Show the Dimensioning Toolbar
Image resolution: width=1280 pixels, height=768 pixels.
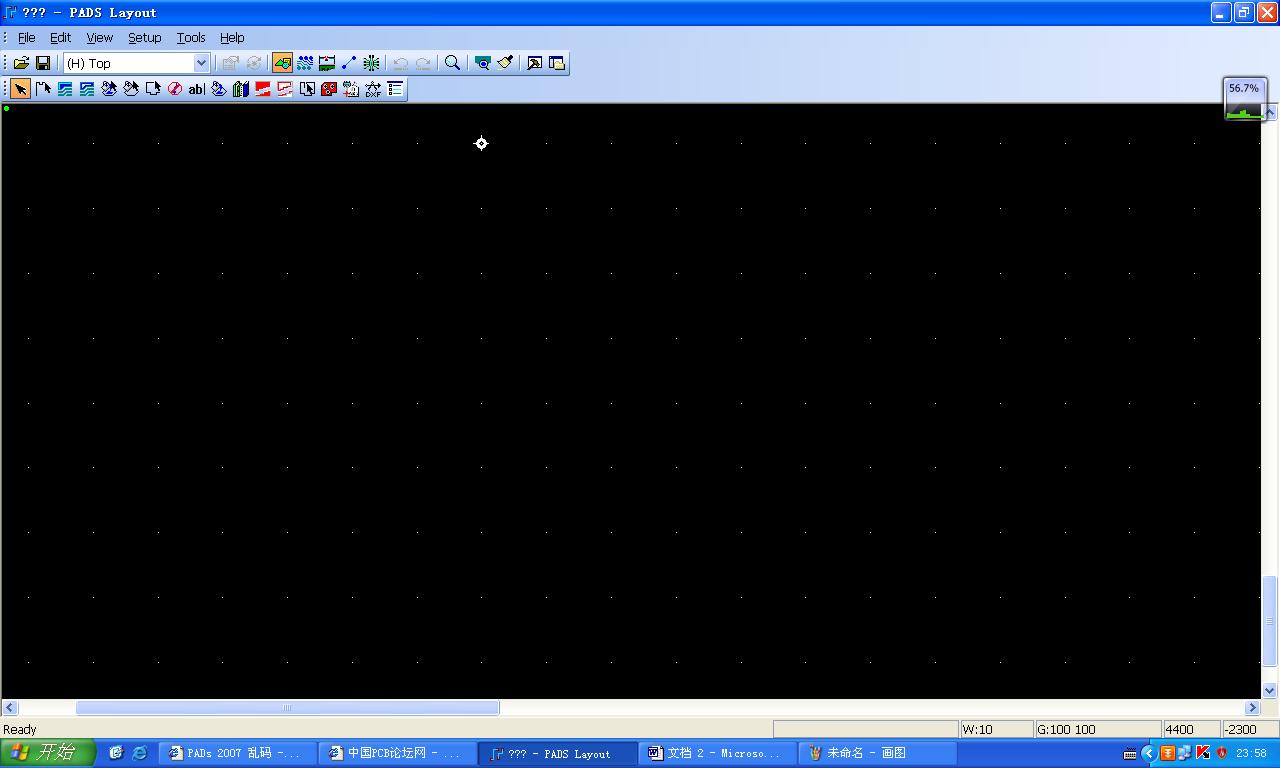pyautogui.click(x=327, y=63)
